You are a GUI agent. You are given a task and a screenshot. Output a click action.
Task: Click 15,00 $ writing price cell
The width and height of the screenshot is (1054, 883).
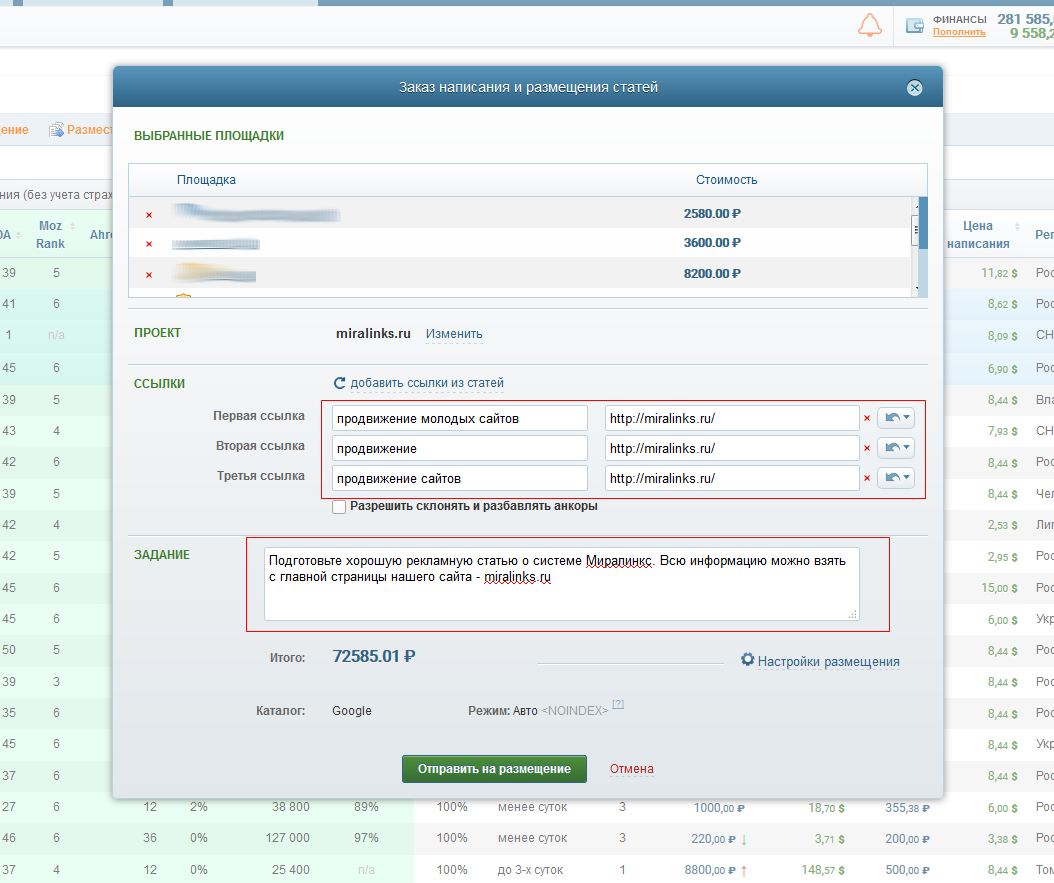pyautogui.click(x=999, y=588)
